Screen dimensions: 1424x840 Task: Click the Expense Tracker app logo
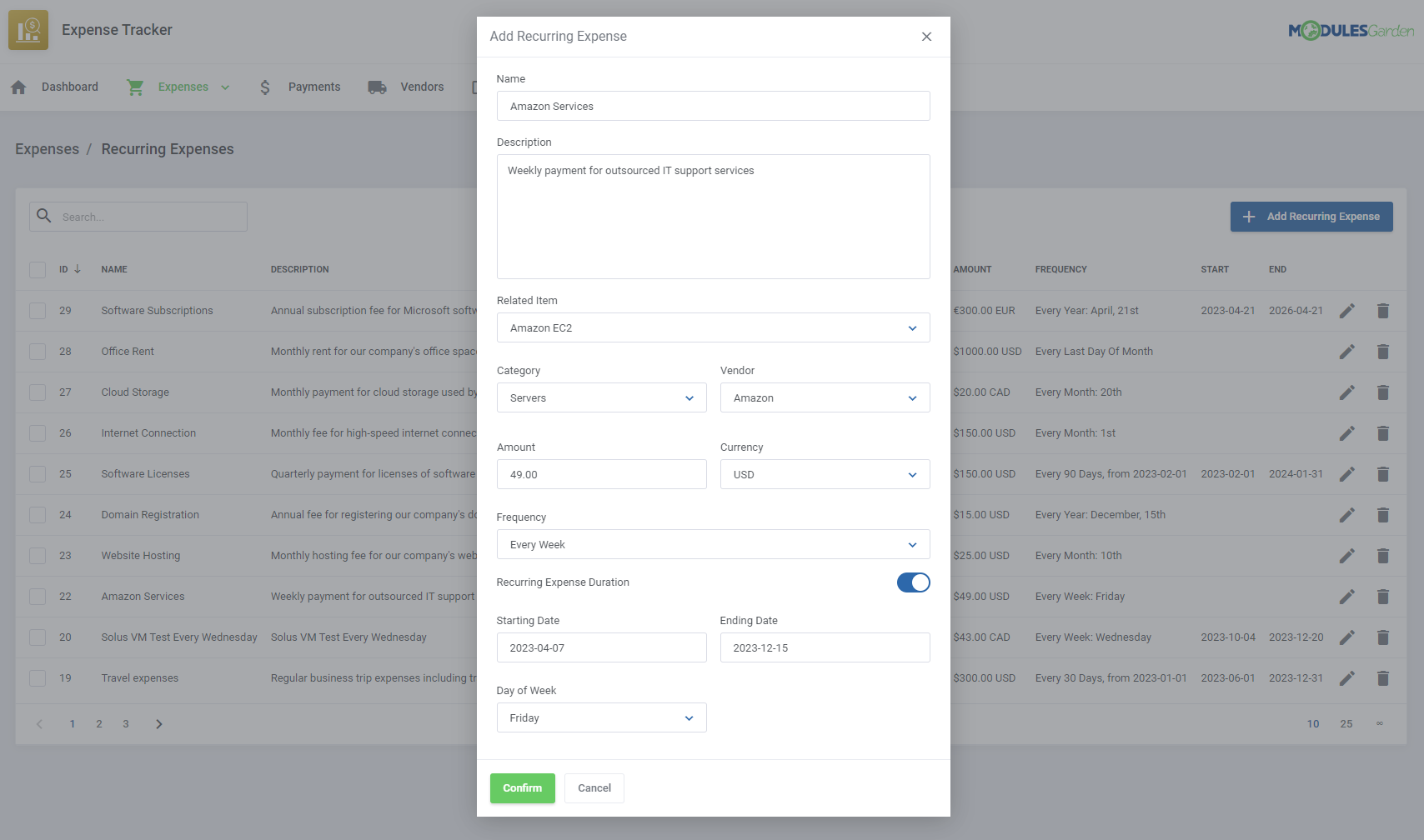(x=28, y=29)
